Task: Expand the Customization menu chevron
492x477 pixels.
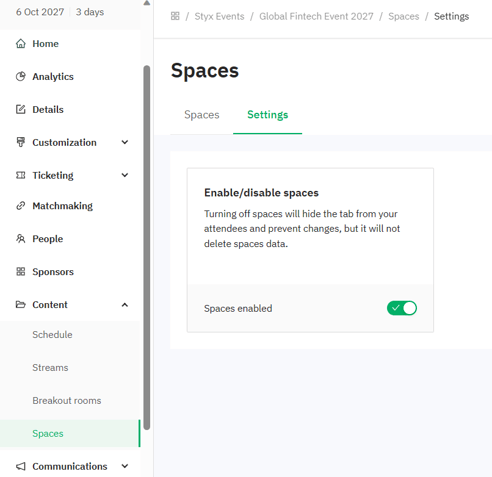Action: click(125, 142)
